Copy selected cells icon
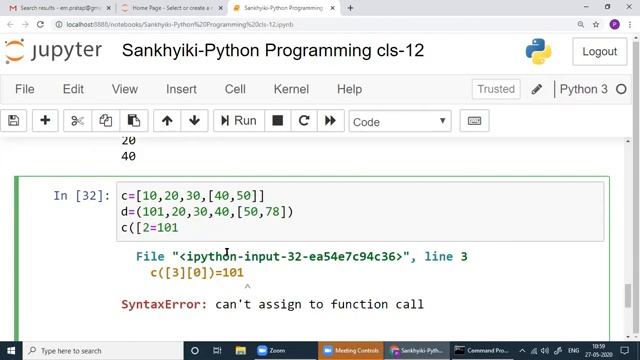 click(x=106, y=121)
